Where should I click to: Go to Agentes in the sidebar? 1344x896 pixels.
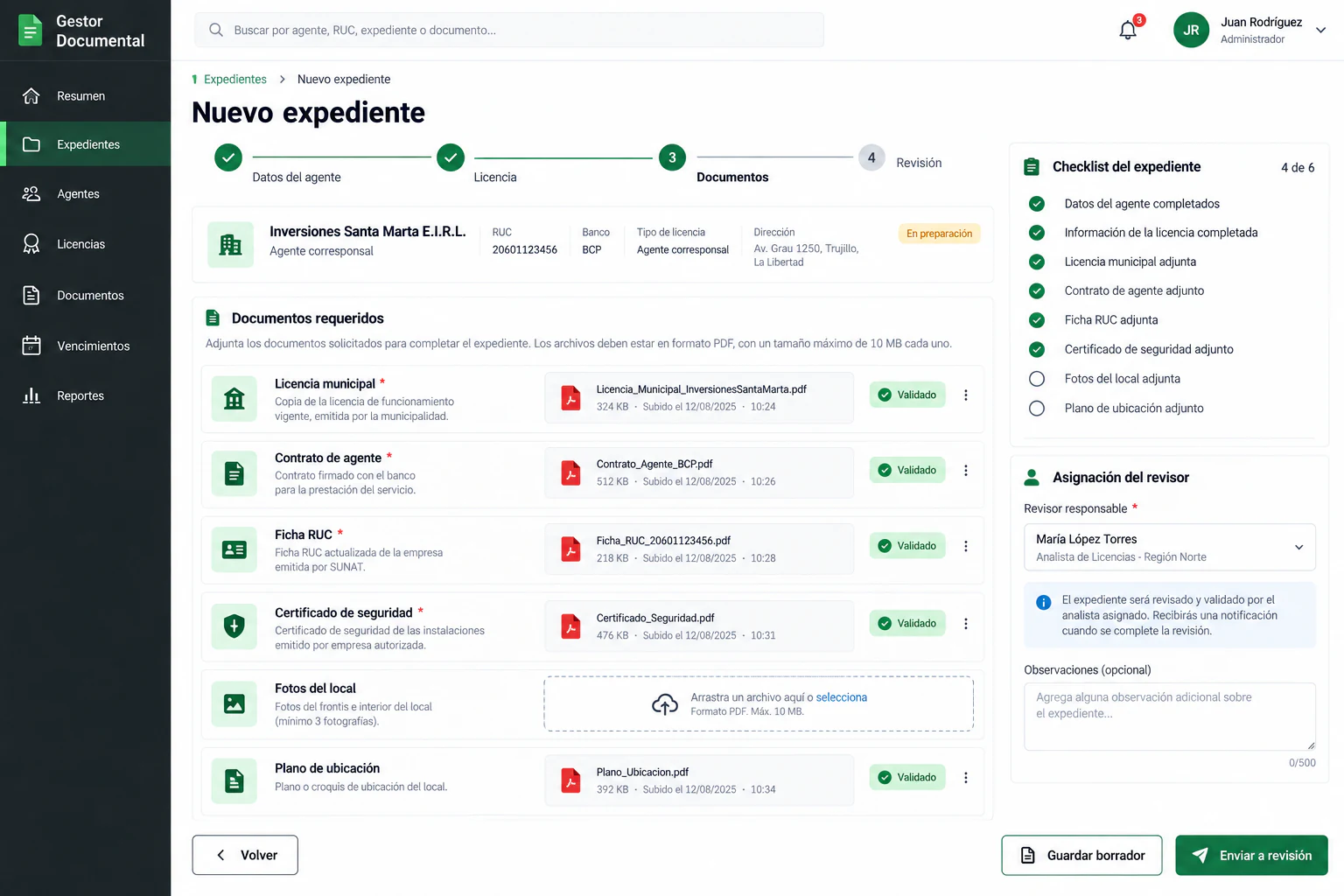(86, 194)
